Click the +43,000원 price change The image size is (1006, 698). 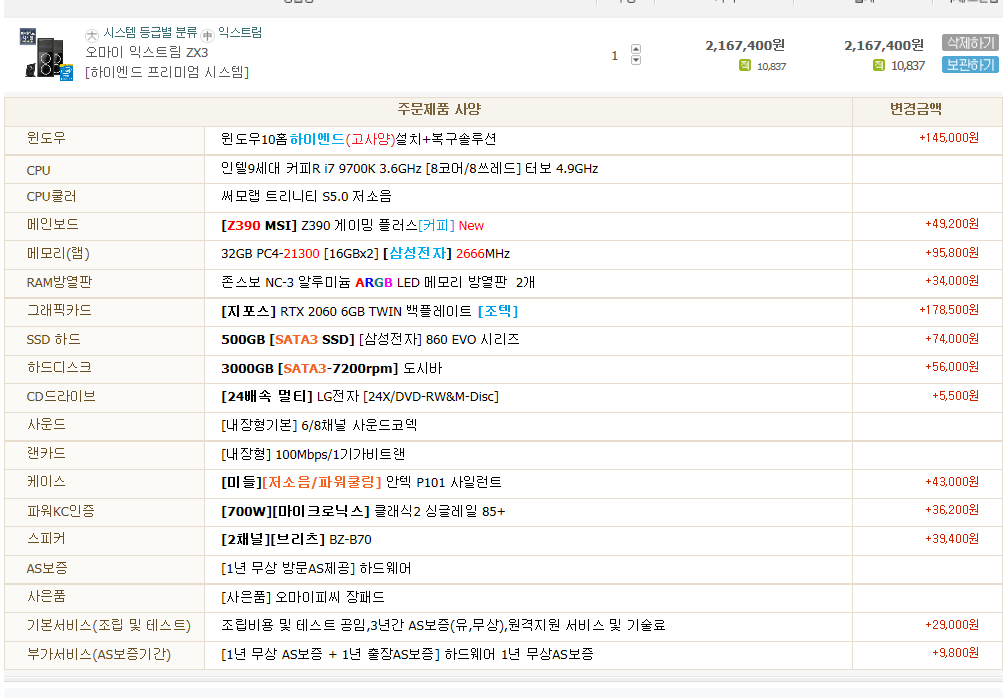point(952,482)
